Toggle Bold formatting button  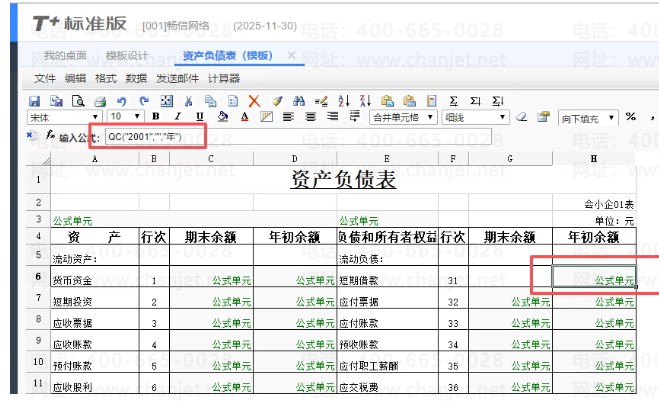pyautogui.click(x=156, y=116)
